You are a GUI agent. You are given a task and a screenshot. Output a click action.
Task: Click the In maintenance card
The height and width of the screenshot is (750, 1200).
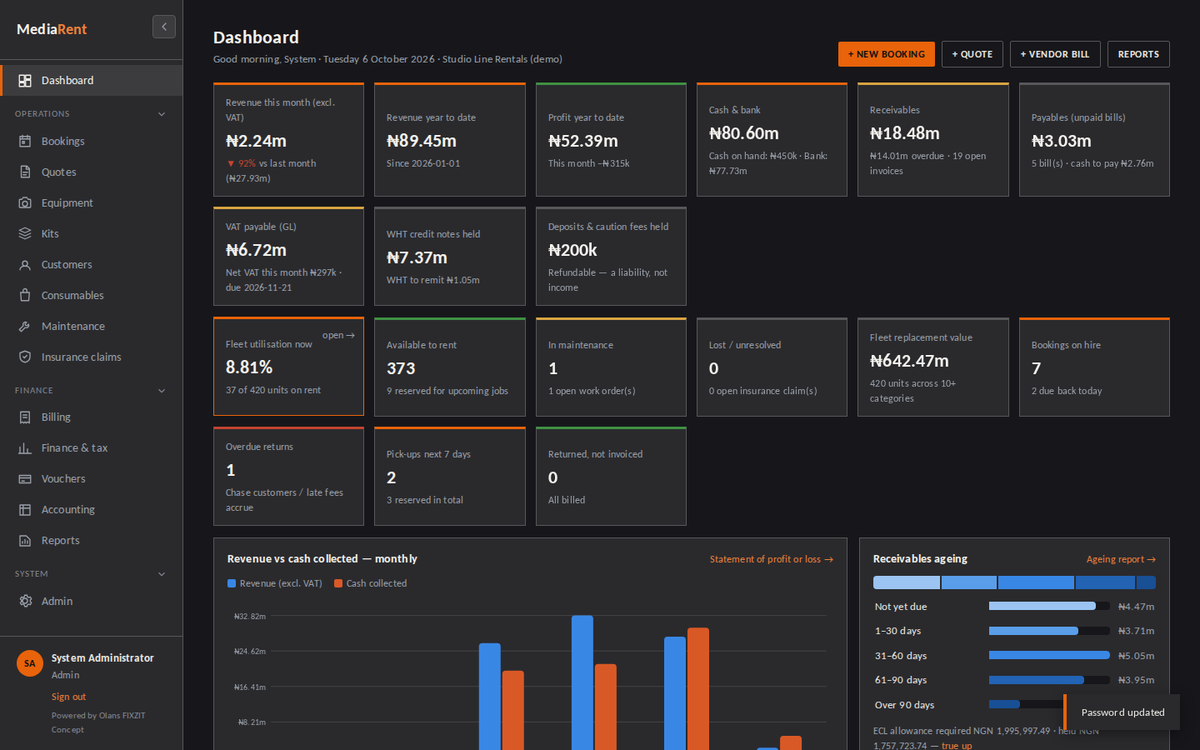(611, 367)
